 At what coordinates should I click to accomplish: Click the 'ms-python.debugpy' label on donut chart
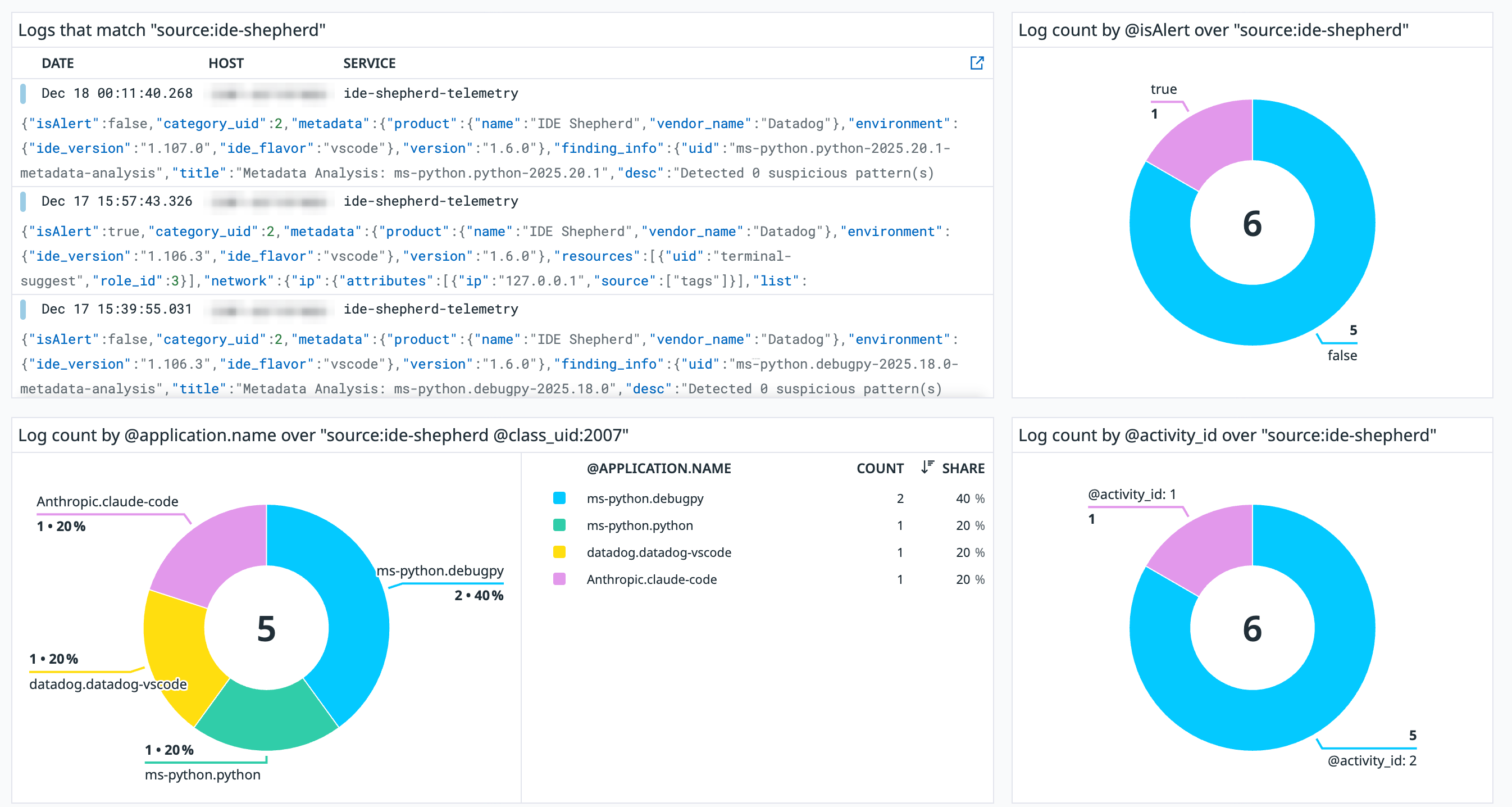pos(440,570)
